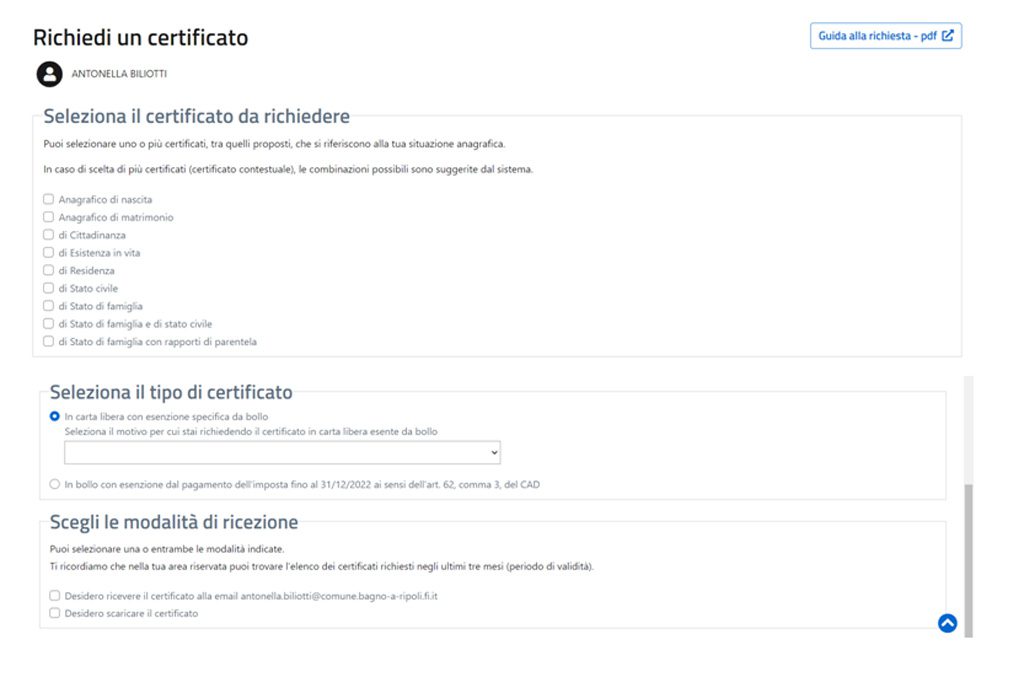
Task: Tick the di Esistenza in vita checkbox
Action: 48,252
